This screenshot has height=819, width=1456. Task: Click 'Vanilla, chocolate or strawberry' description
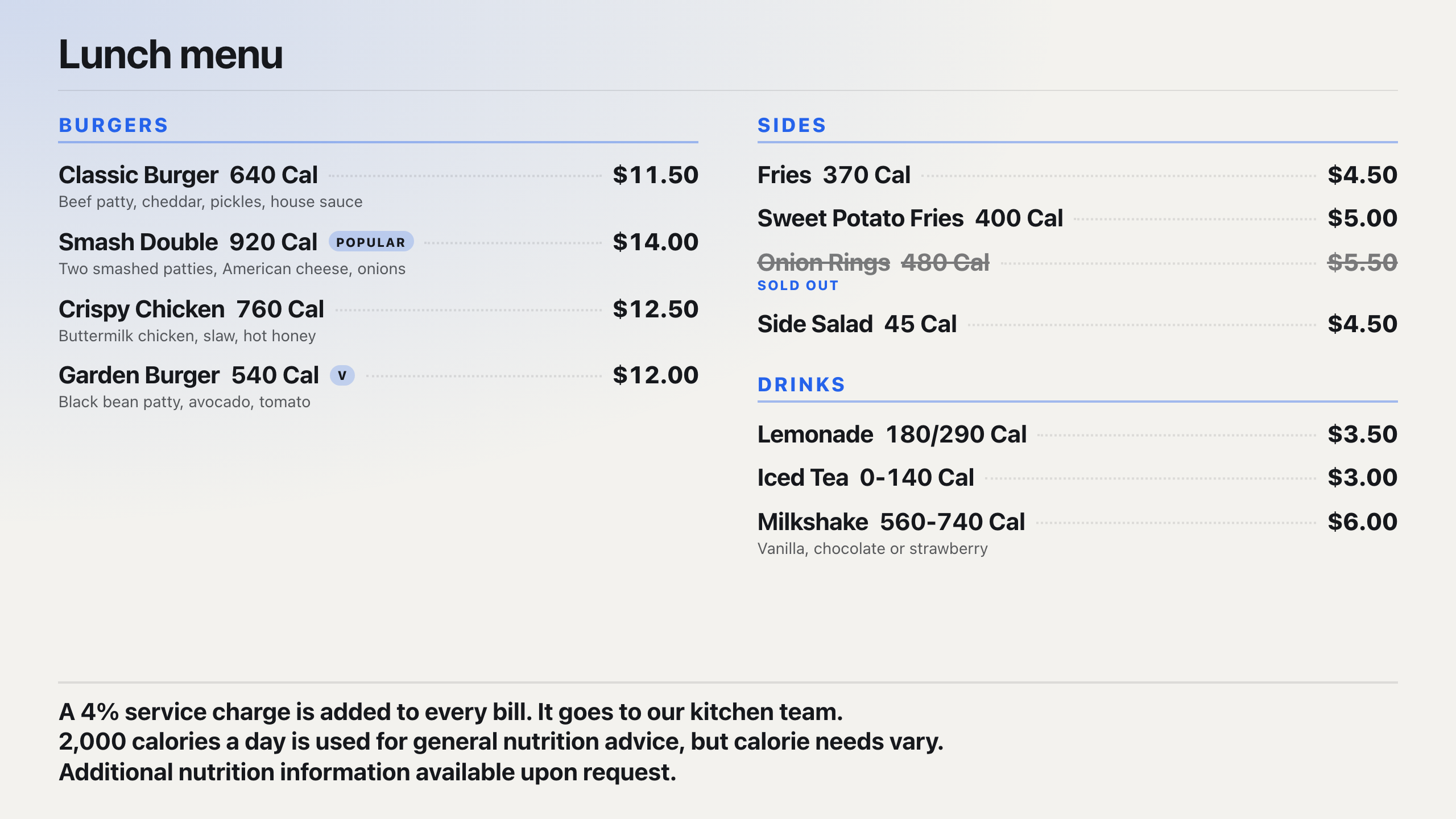coord(872,549)
